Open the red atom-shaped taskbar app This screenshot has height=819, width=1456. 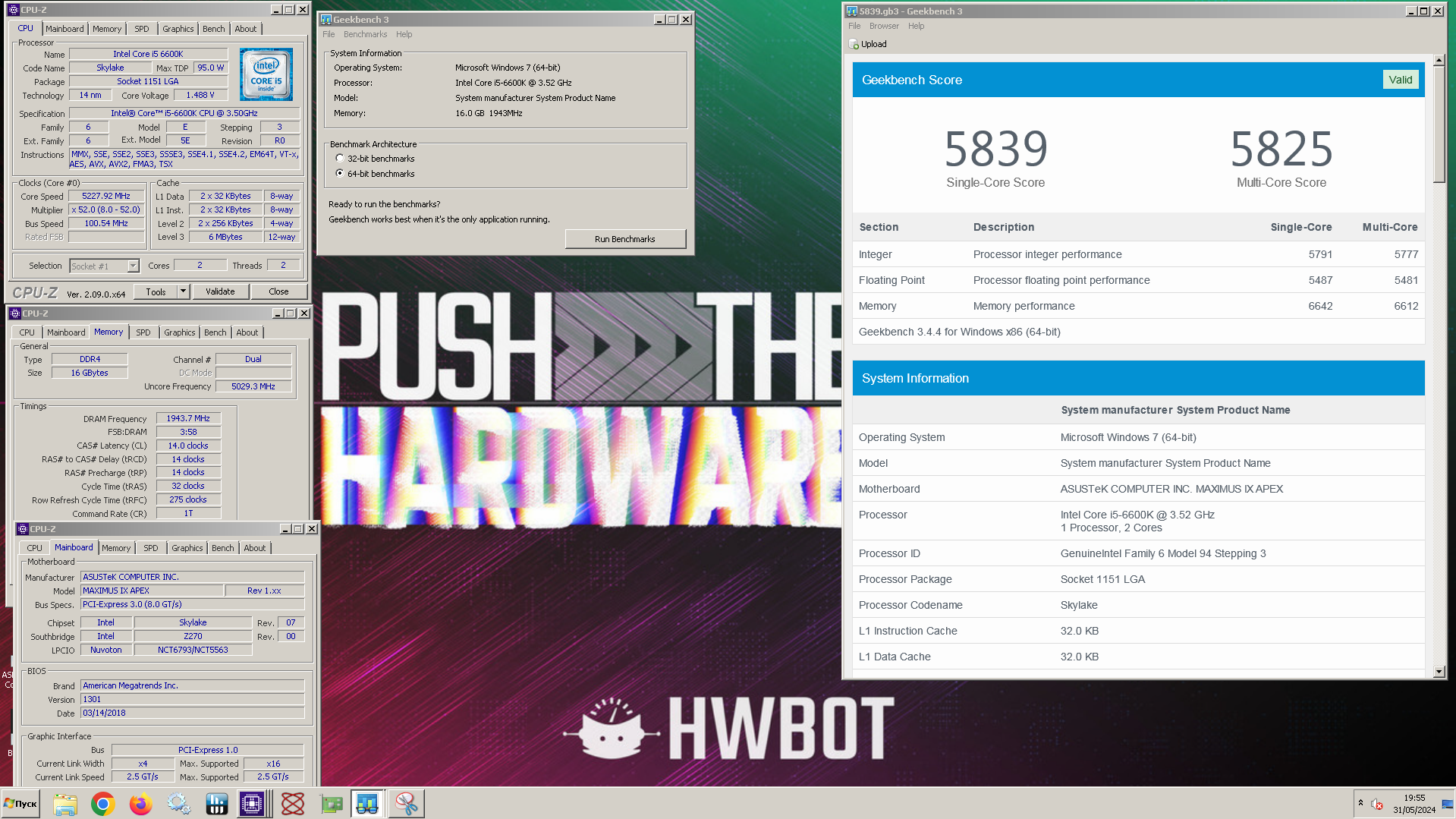coord(293,803)
